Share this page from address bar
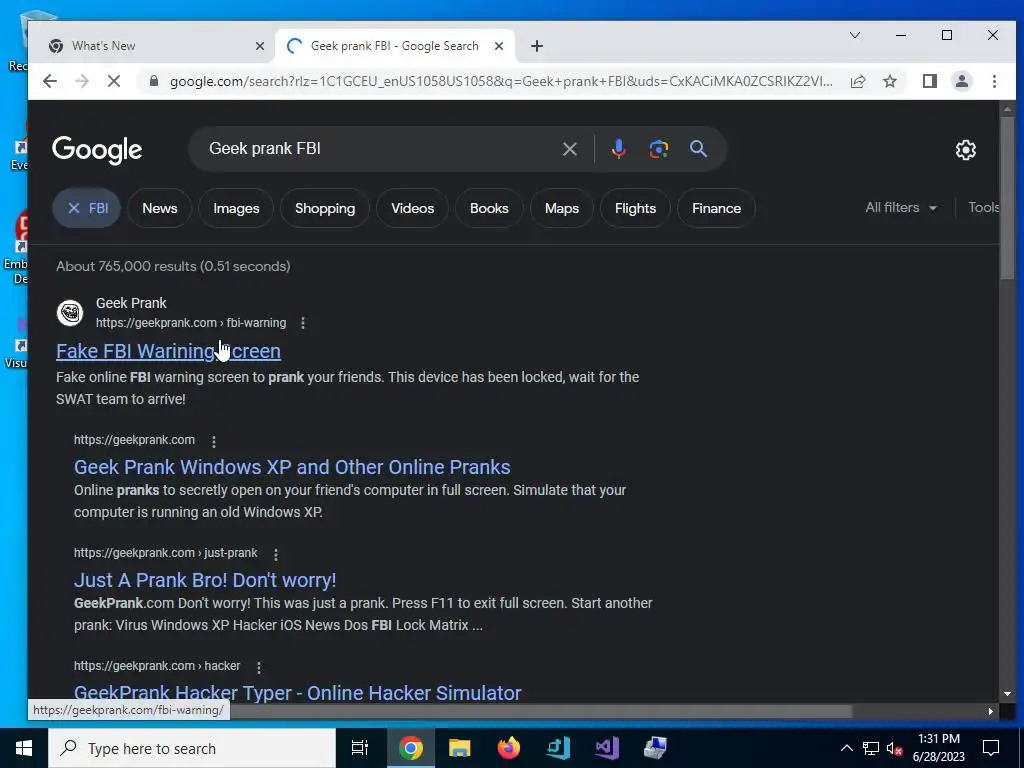The image size is (1024, 768). pyautogui.click(x=857, y=81)
